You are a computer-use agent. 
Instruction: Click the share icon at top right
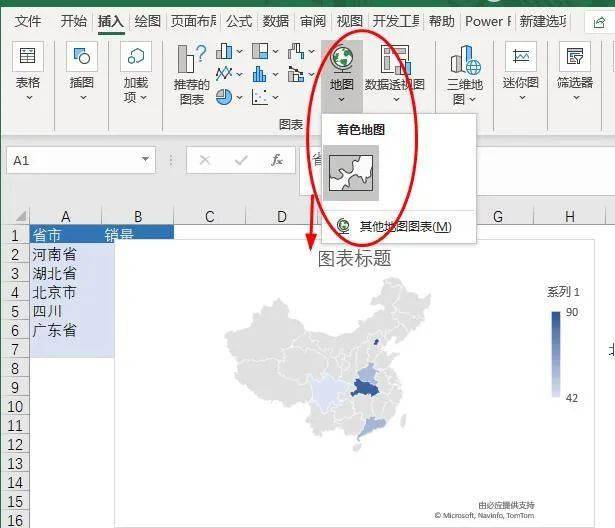point(599,22)
